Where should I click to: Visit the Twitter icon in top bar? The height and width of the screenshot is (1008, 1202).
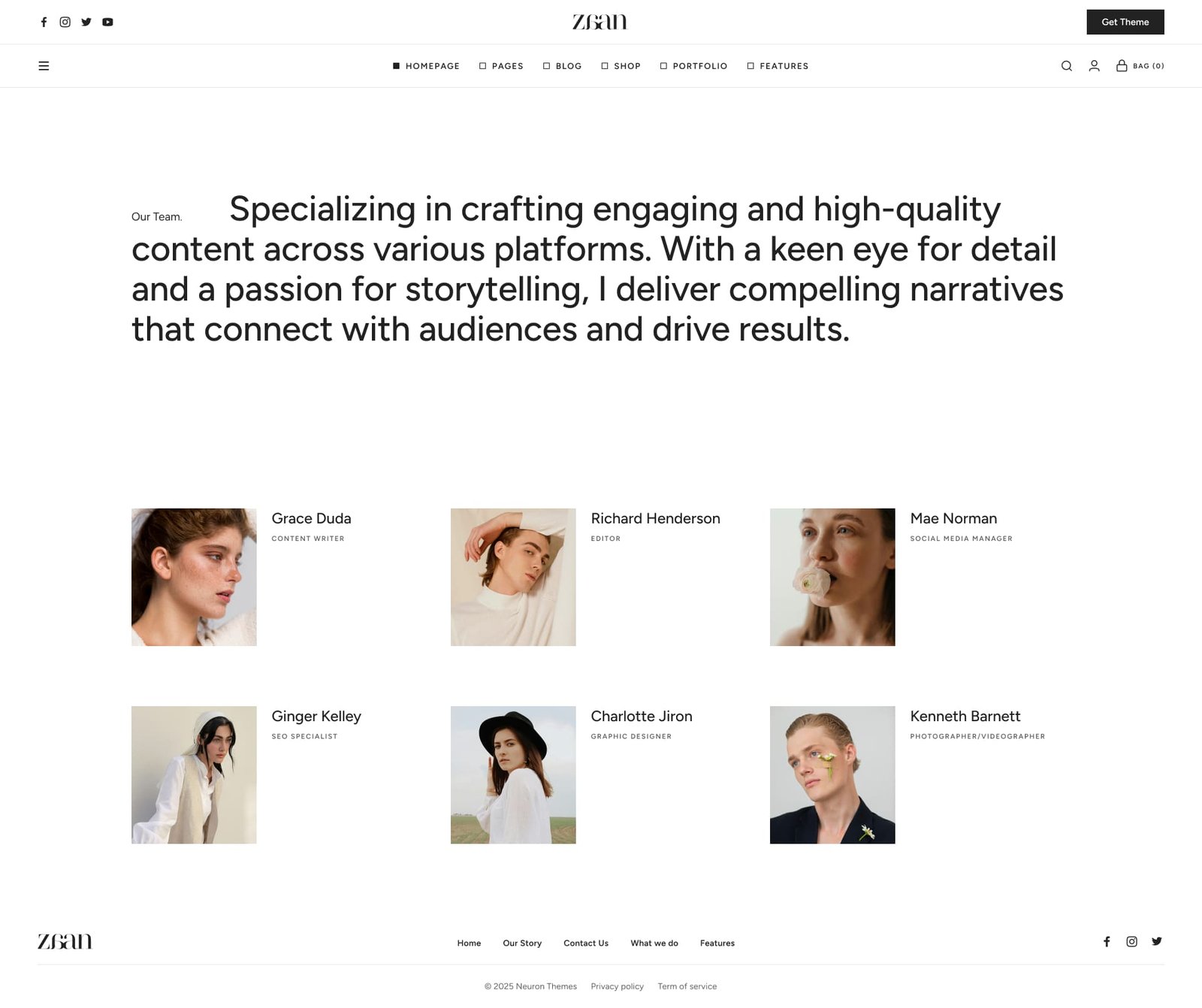tap(86, 22)
